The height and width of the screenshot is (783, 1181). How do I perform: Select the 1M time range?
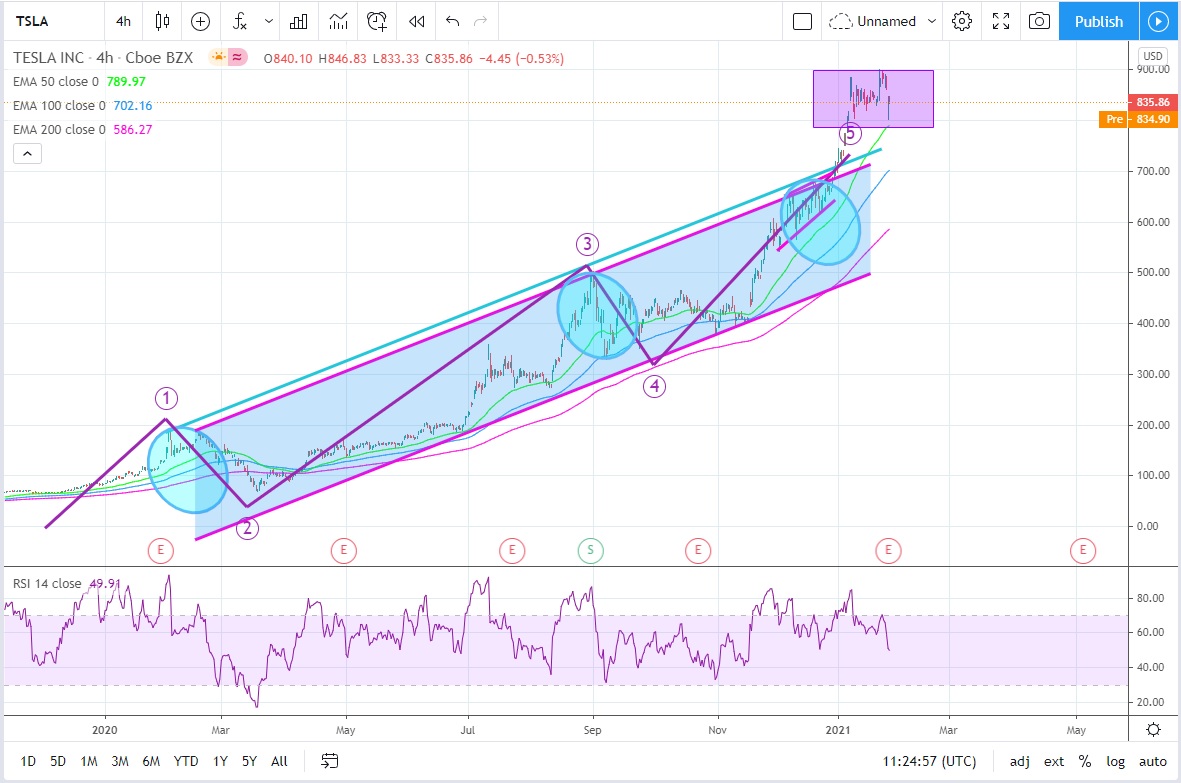[x=89, y=761]
